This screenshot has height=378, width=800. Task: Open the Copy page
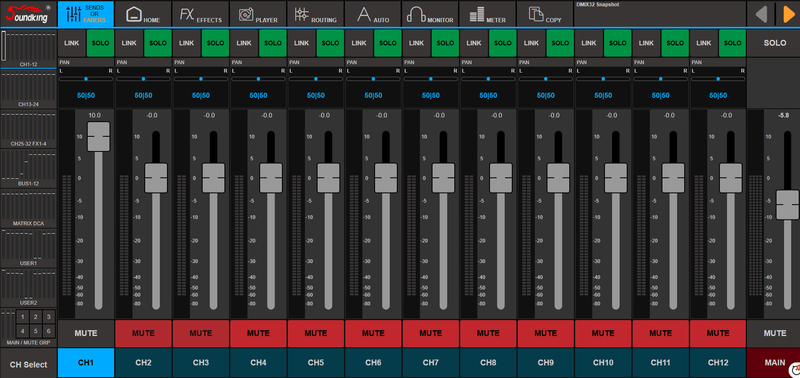click(545, 14)
